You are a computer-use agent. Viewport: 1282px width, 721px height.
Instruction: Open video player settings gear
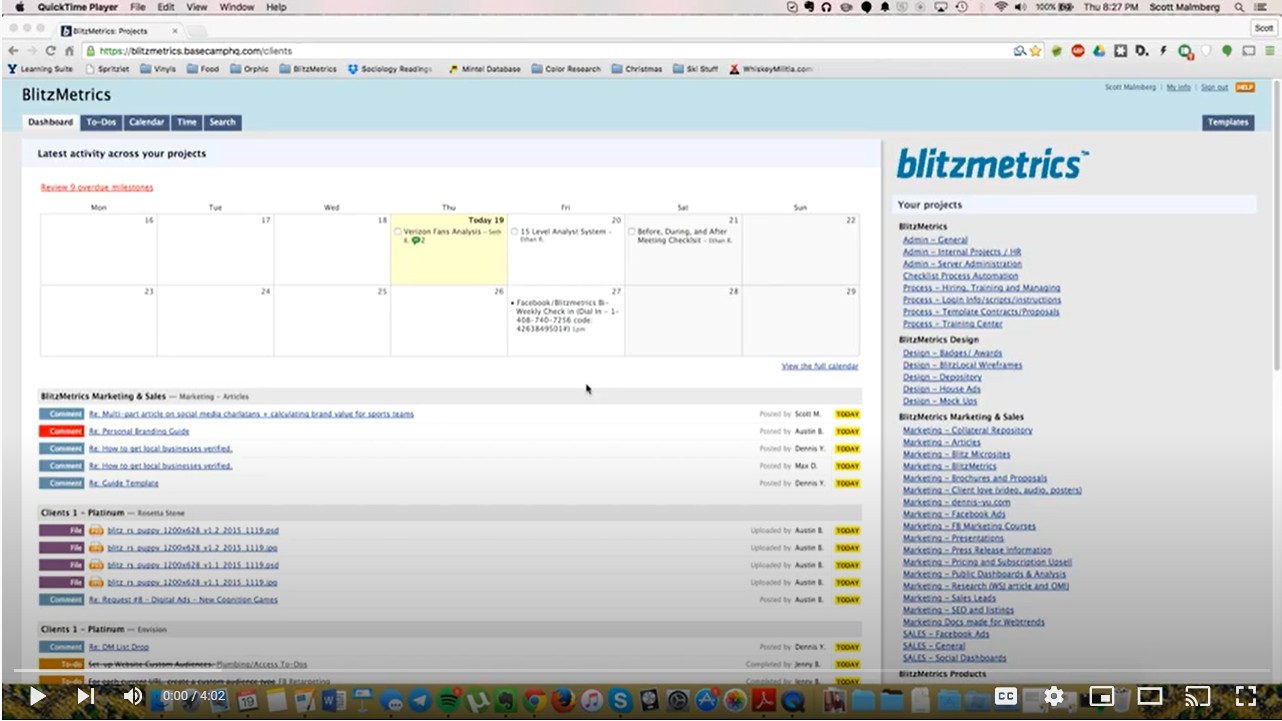[1054, 696]
